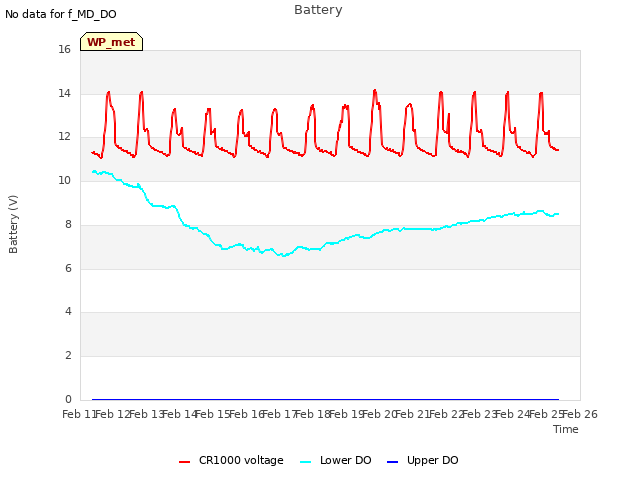Click the 'No data for f_MD_DO' message
Image resolution: width=640 pixels, height=480 pixels.
click(61, 14)
